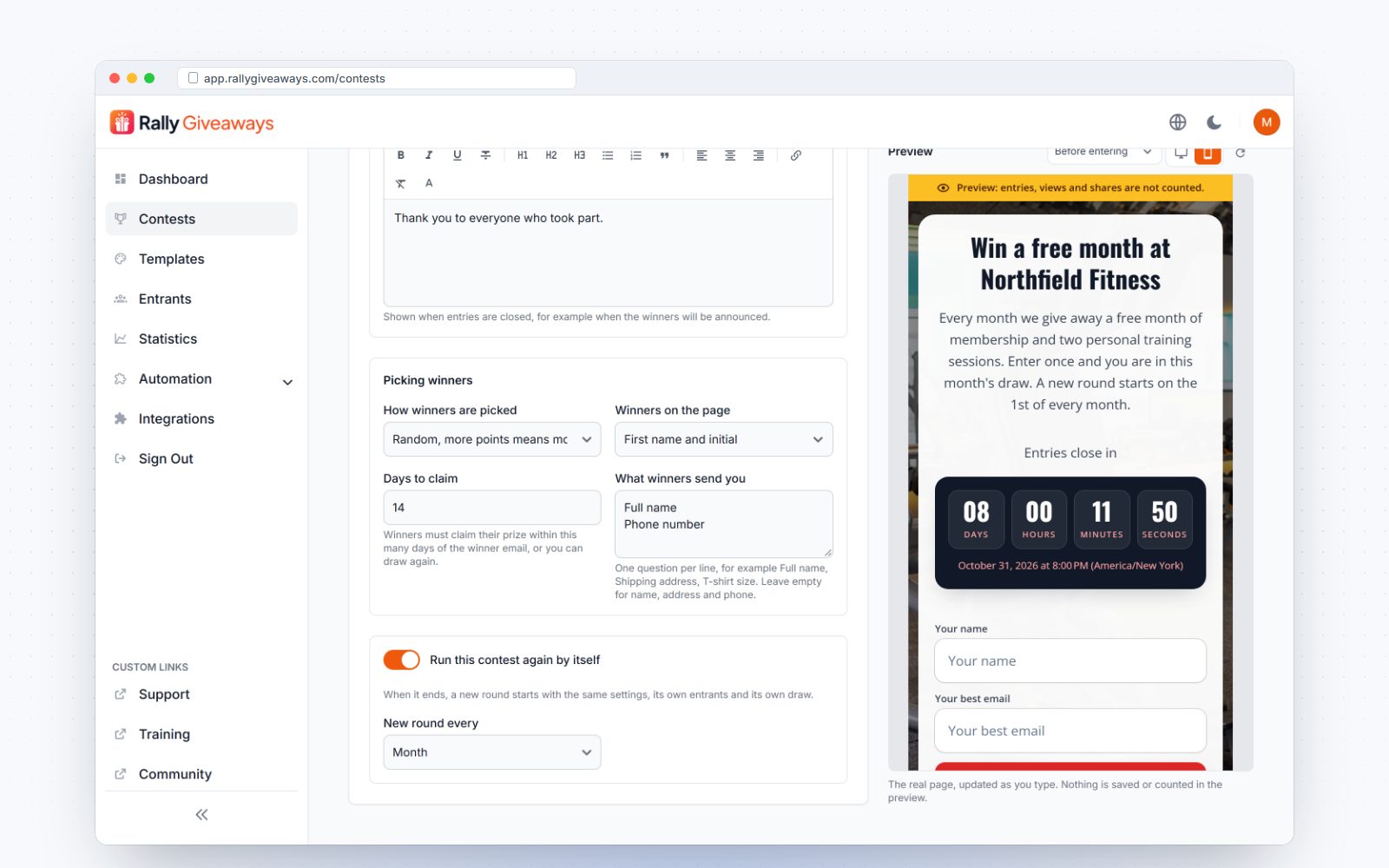Click Sign Out in the sidebar

[201, 458]
